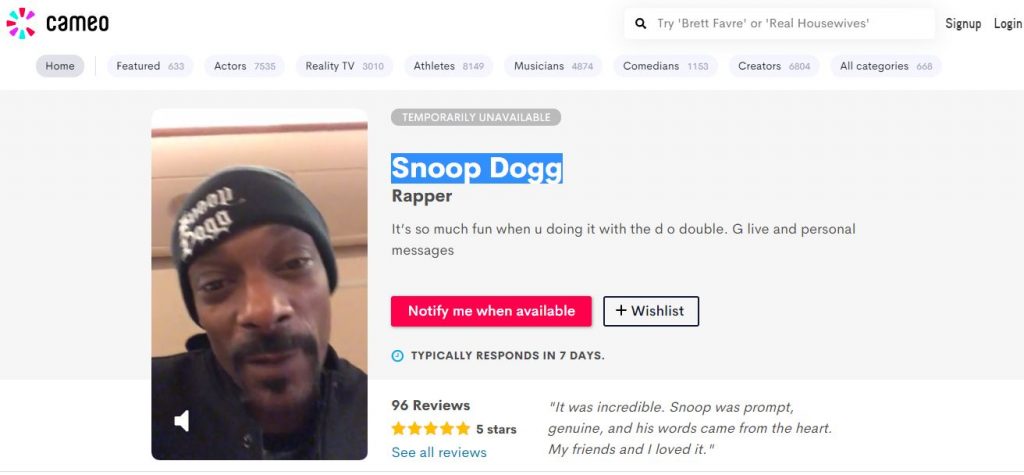Browse the Comedians category
The width and height of the screenshot is (1024, 475).
tap(665, 66)
